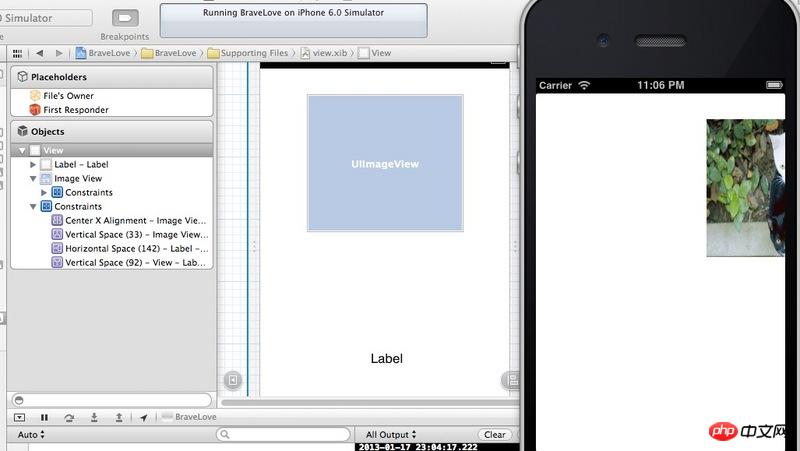Open the All Output dropdown
The image size is (800, 451).
391,435
